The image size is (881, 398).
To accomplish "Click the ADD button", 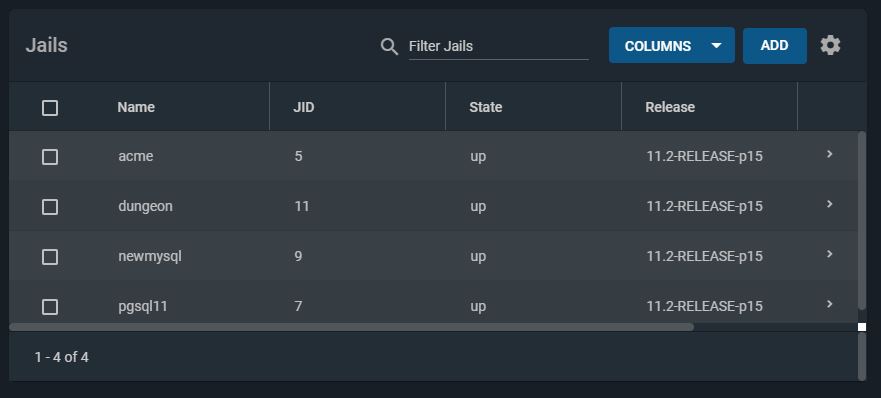I will (774, 46).
